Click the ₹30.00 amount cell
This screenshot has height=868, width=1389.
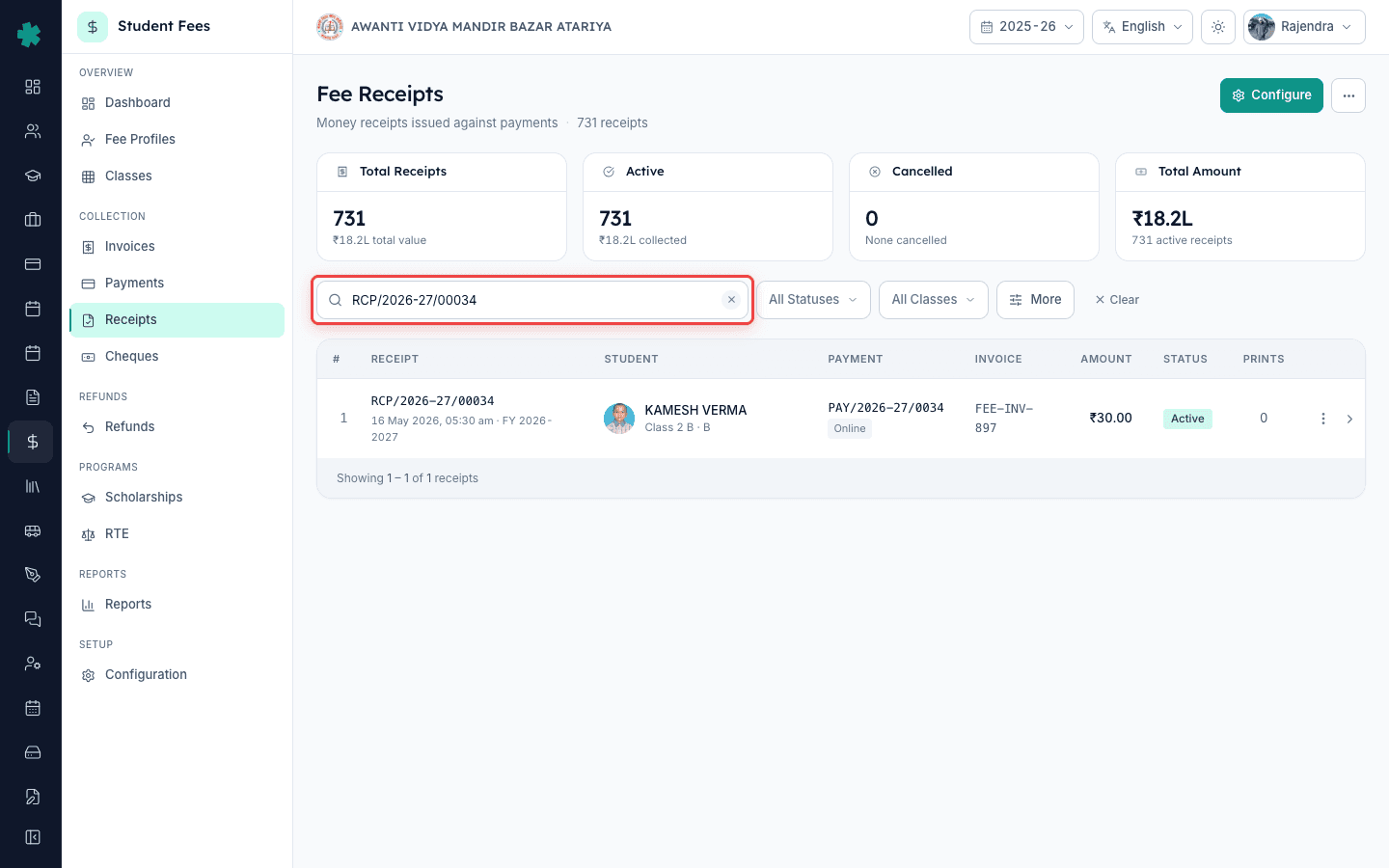1110,419
